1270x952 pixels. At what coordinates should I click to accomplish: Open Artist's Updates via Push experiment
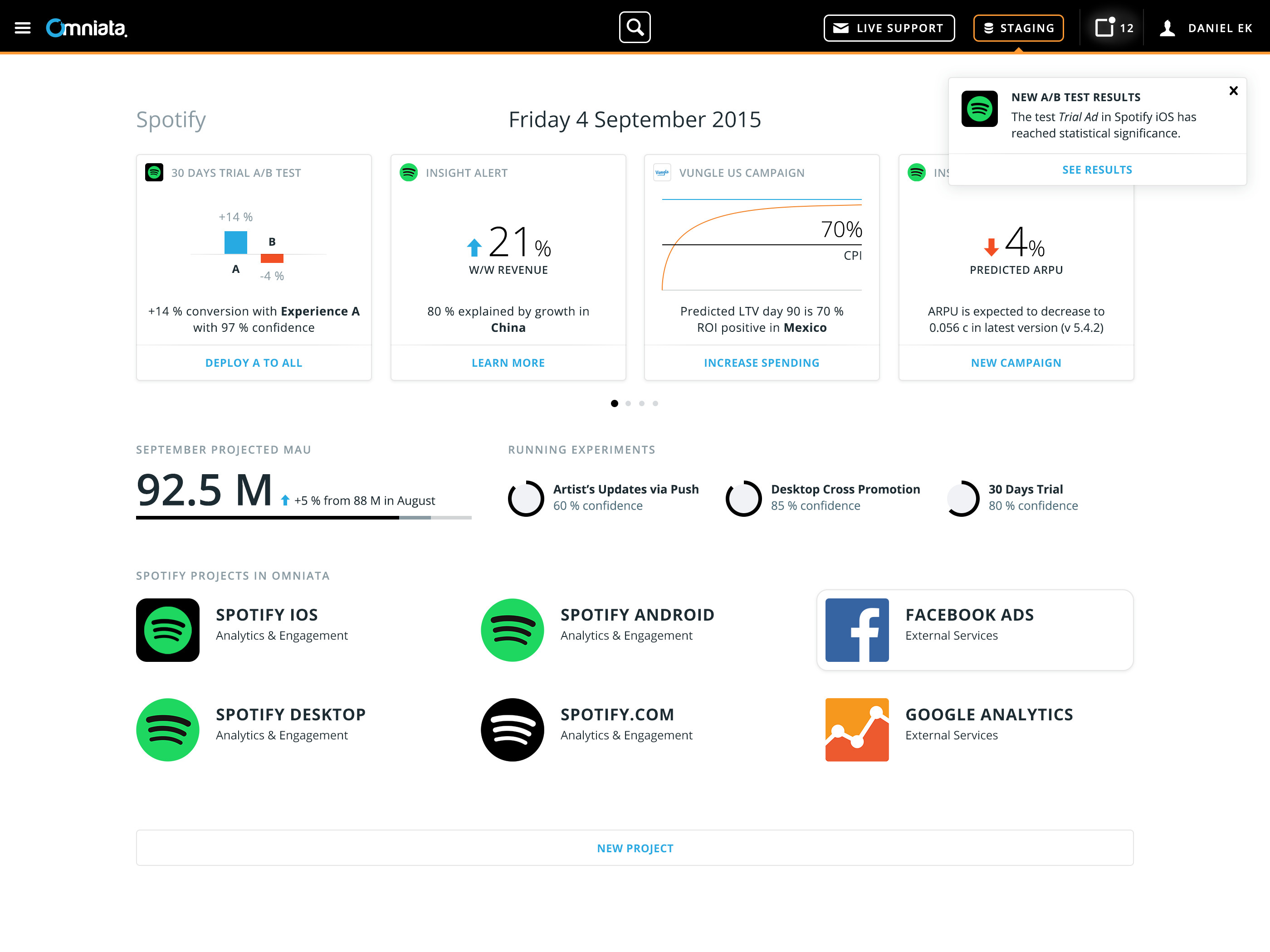[x=626, y=489]
